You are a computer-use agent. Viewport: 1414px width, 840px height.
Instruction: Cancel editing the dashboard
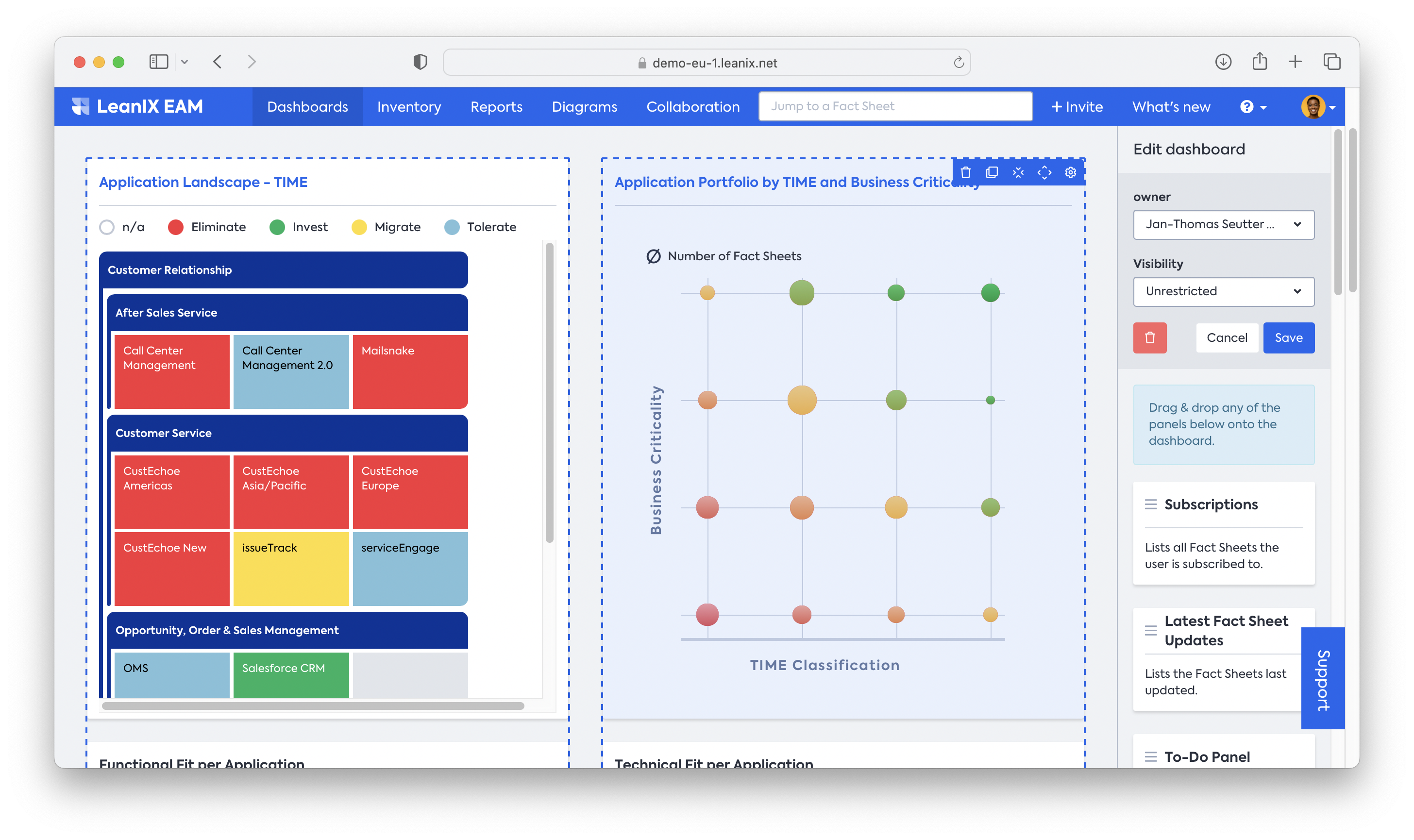(1227, 338)
